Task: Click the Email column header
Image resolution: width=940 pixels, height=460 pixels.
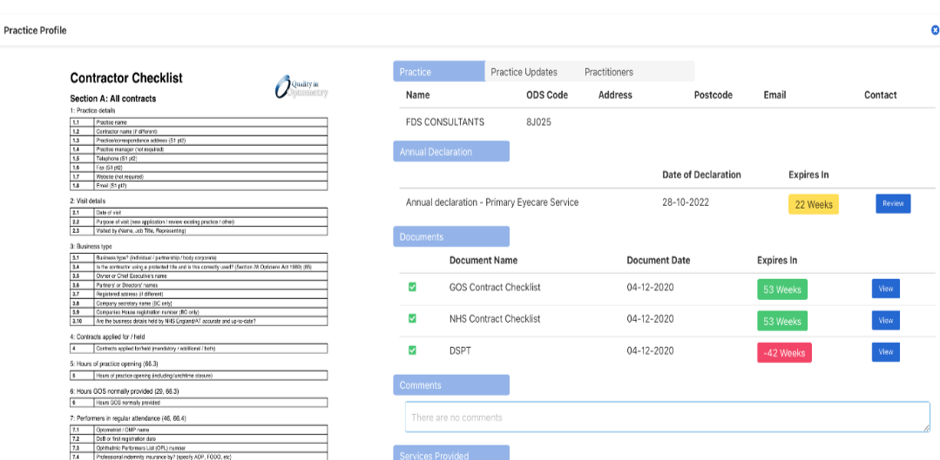Action: pyautogui.click(x=775, y=95)
